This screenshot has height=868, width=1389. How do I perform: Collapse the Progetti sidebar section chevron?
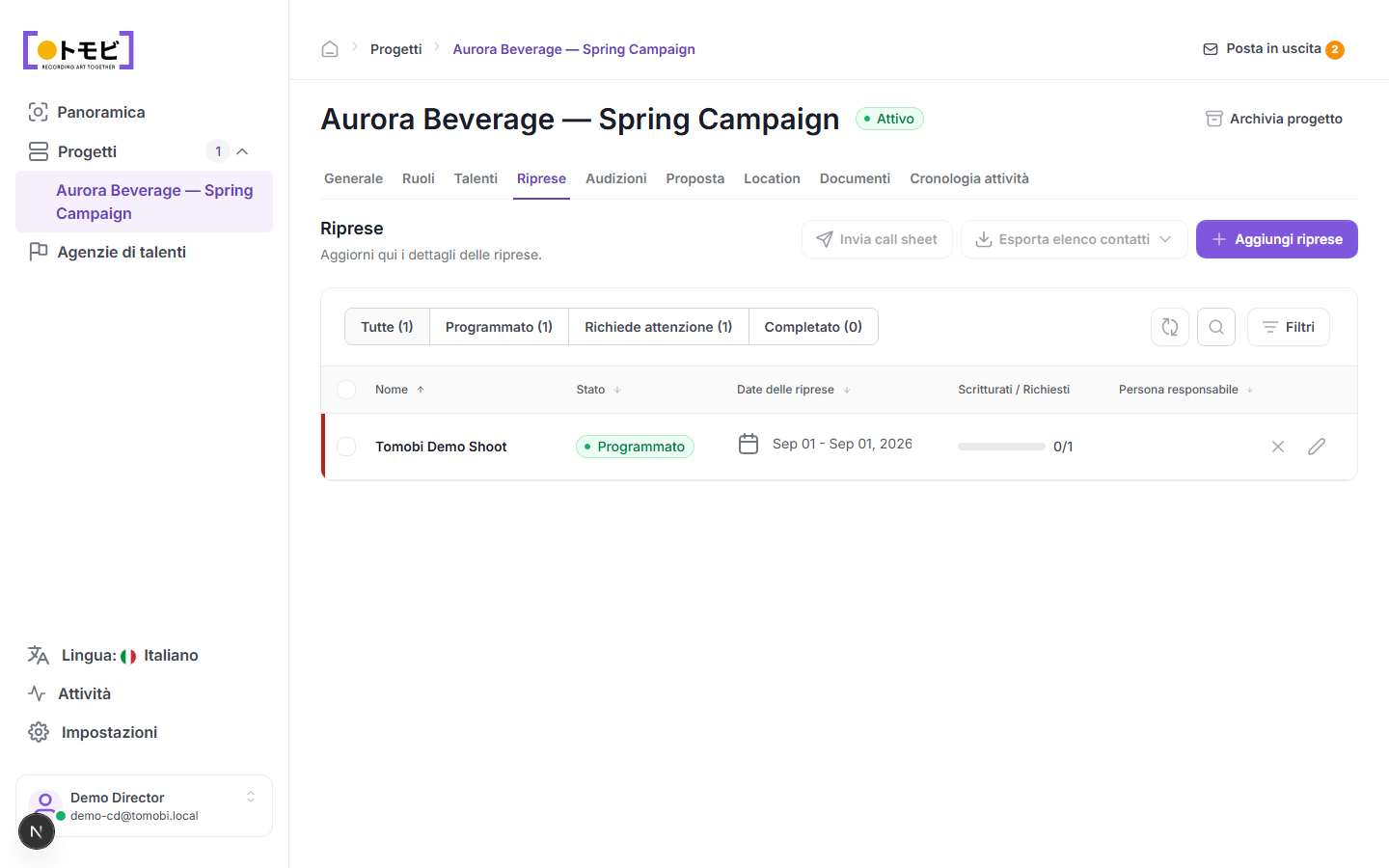click(243, 151)
